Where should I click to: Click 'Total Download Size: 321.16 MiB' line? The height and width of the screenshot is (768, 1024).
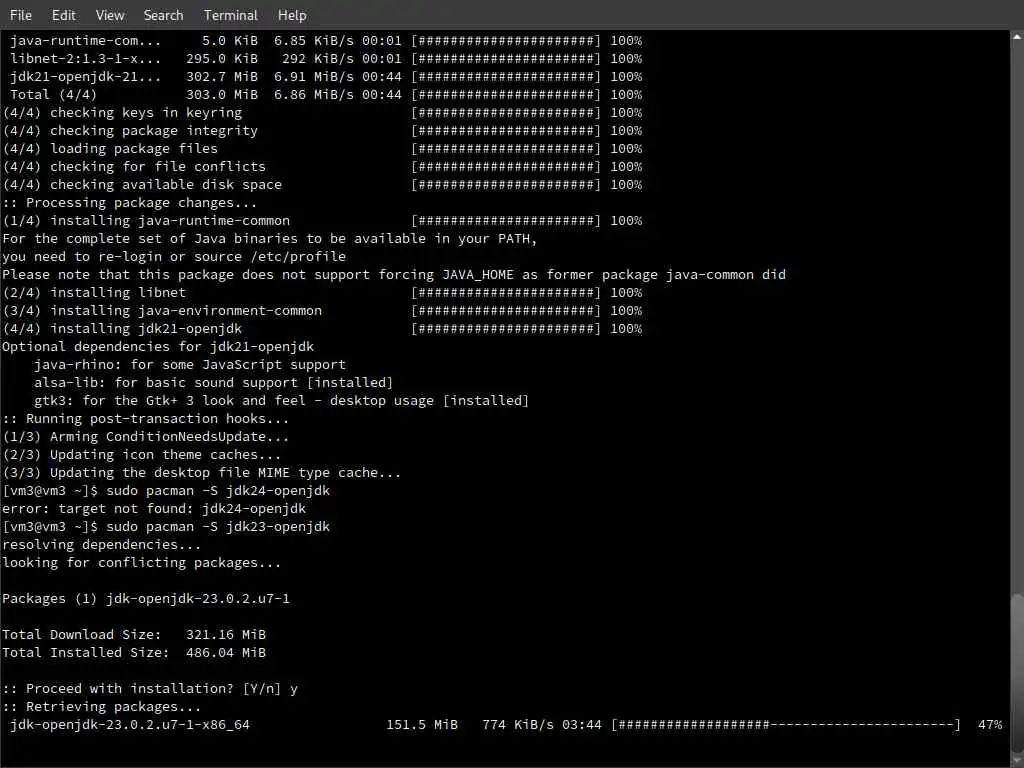tap(134, 635)
